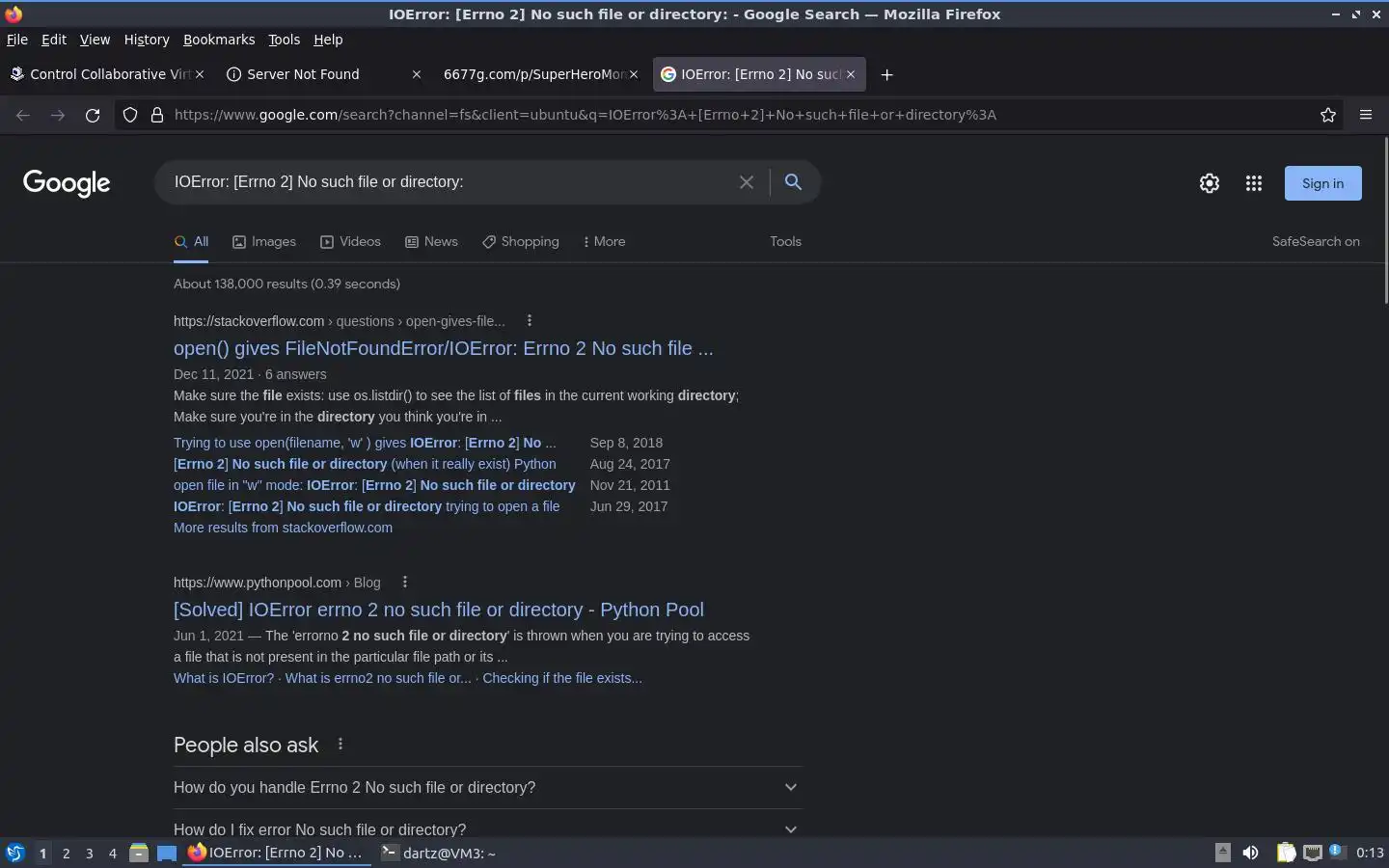Image resolution: width=1389 pixels, height=868 pixels.
Task: Click the shield tracking protection icon
Action: coord(130,115)
